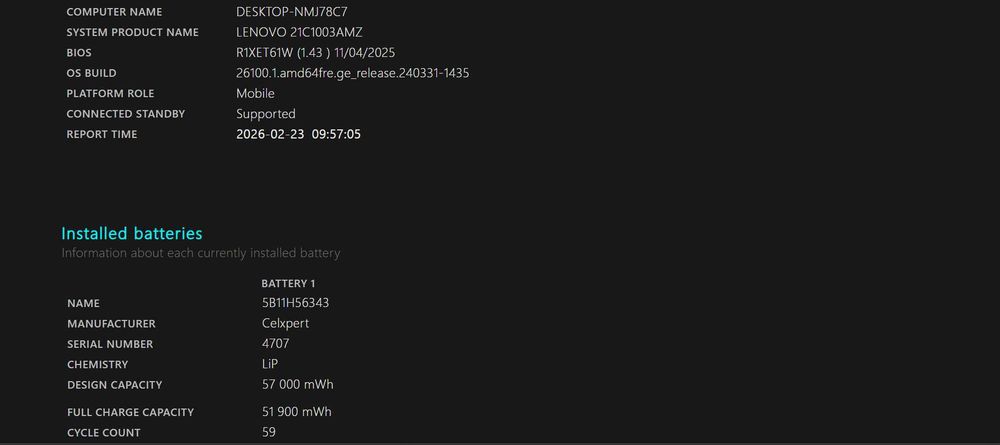Select battery name value 5B11H56343
Image resolution: width=1000 pixels, height=445 pixels.
[x=295, y=303]
